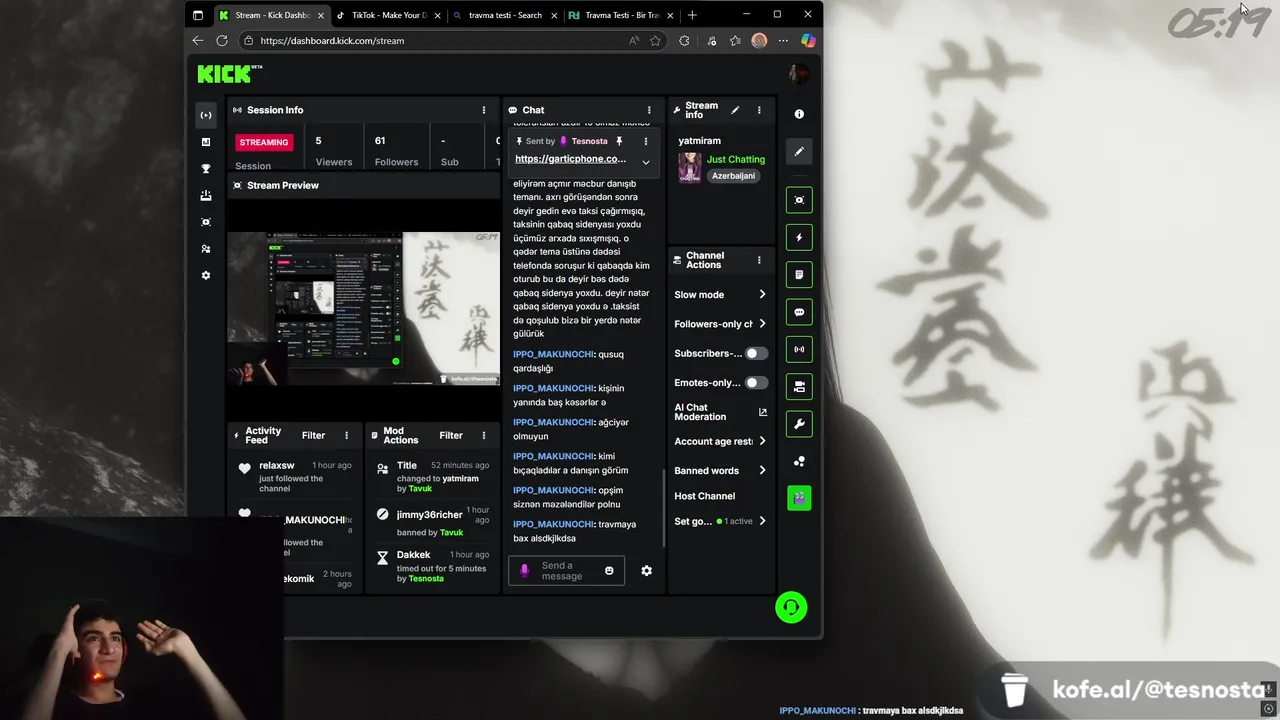The image size is (1280, 720).
Task: Open the emoji picker in the chat input
Action: (609, 570)
